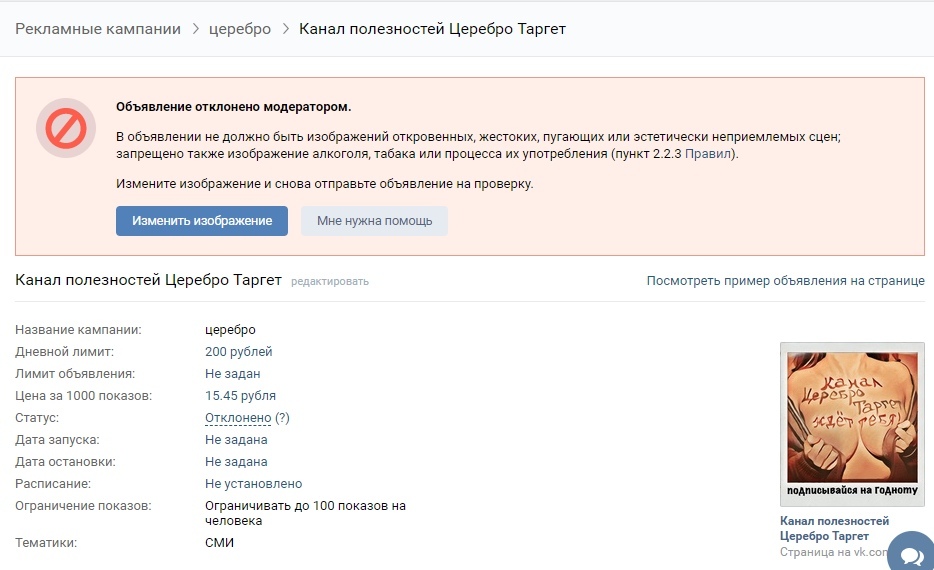Open the ad title link under the preview
The image size is (934, 570).
[x=834, y=529]
